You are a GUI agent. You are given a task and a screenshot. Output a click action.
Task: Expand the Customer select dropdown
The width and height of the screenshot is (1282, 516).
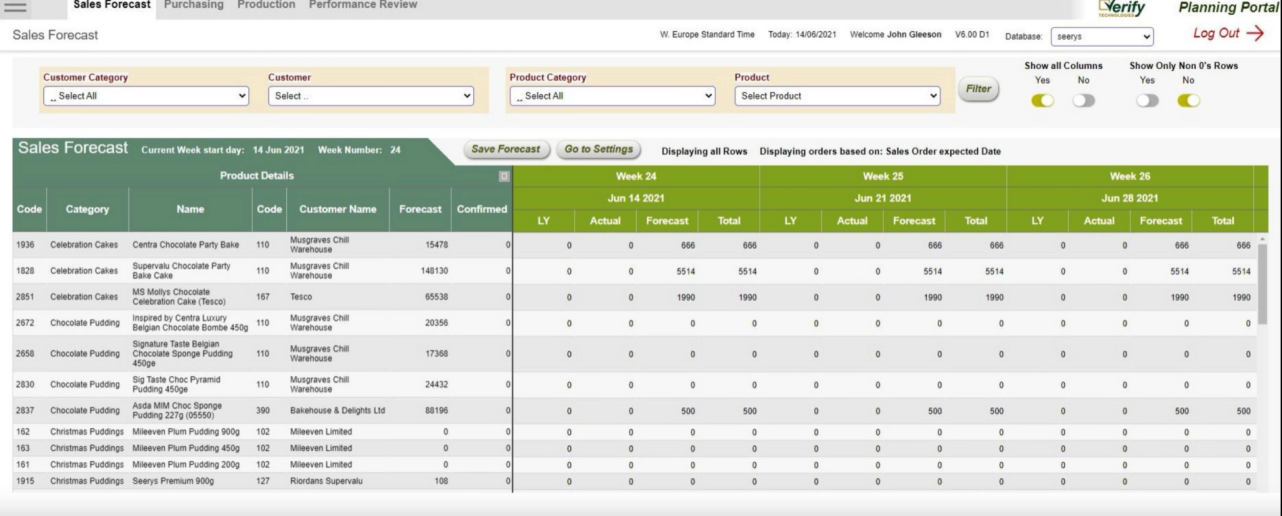(x=371, y=96)
